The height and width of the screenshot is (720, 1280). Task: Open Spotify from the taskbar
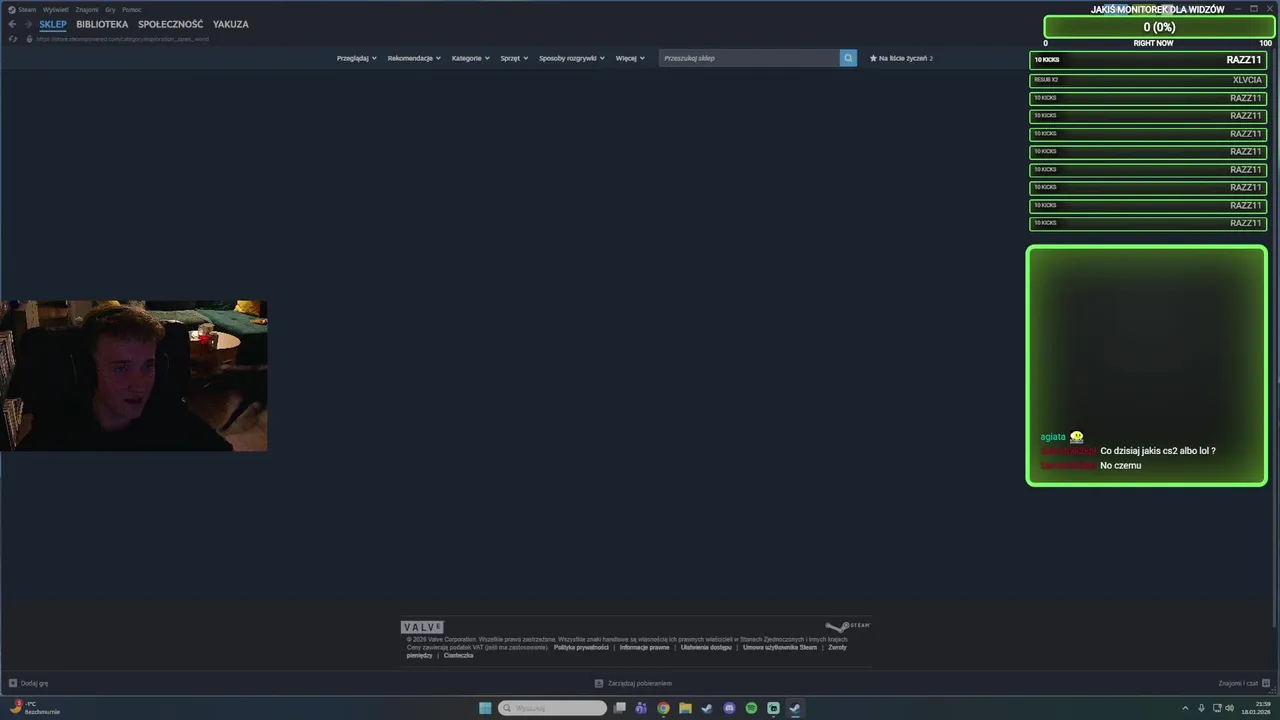click(x=751, y=708)
